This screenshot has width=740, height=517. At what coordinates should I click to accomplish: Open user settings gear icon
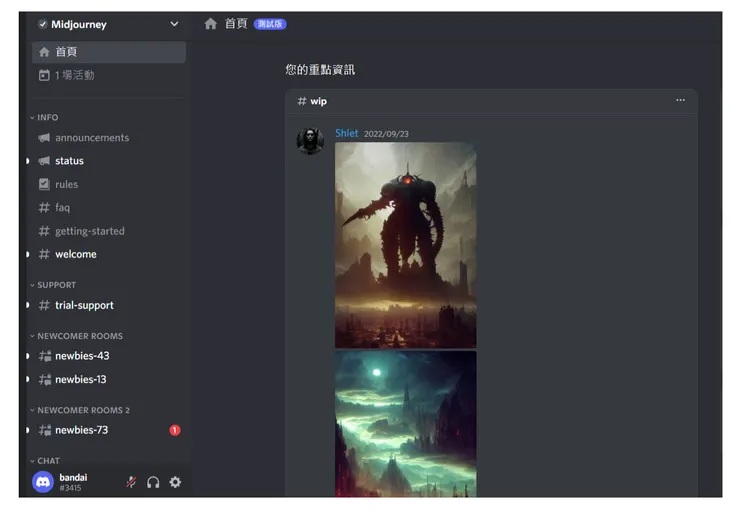point(175,482)
